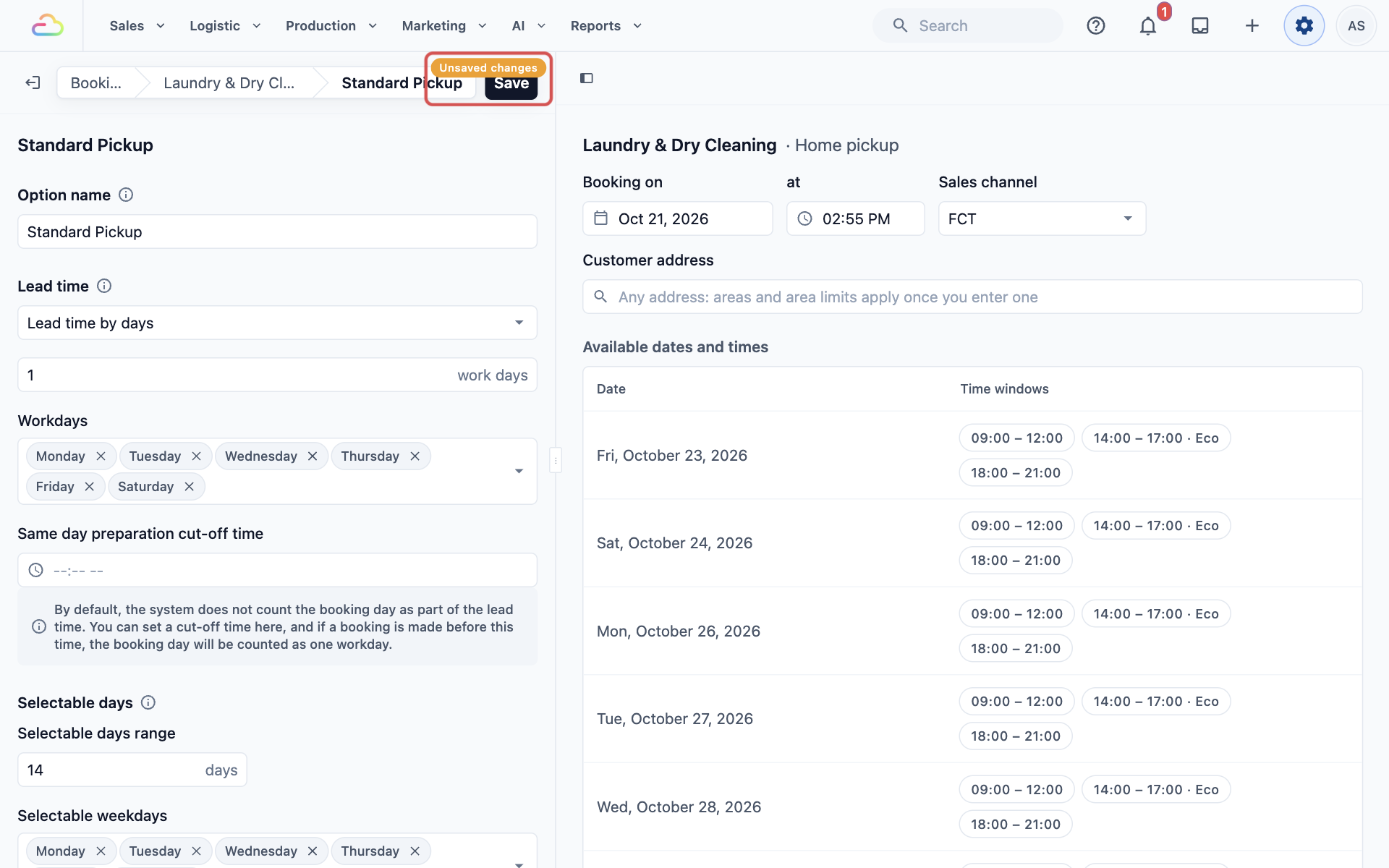1389x868 pixels.
Task: Open the help question mark icon
Action: [1096, 26]
